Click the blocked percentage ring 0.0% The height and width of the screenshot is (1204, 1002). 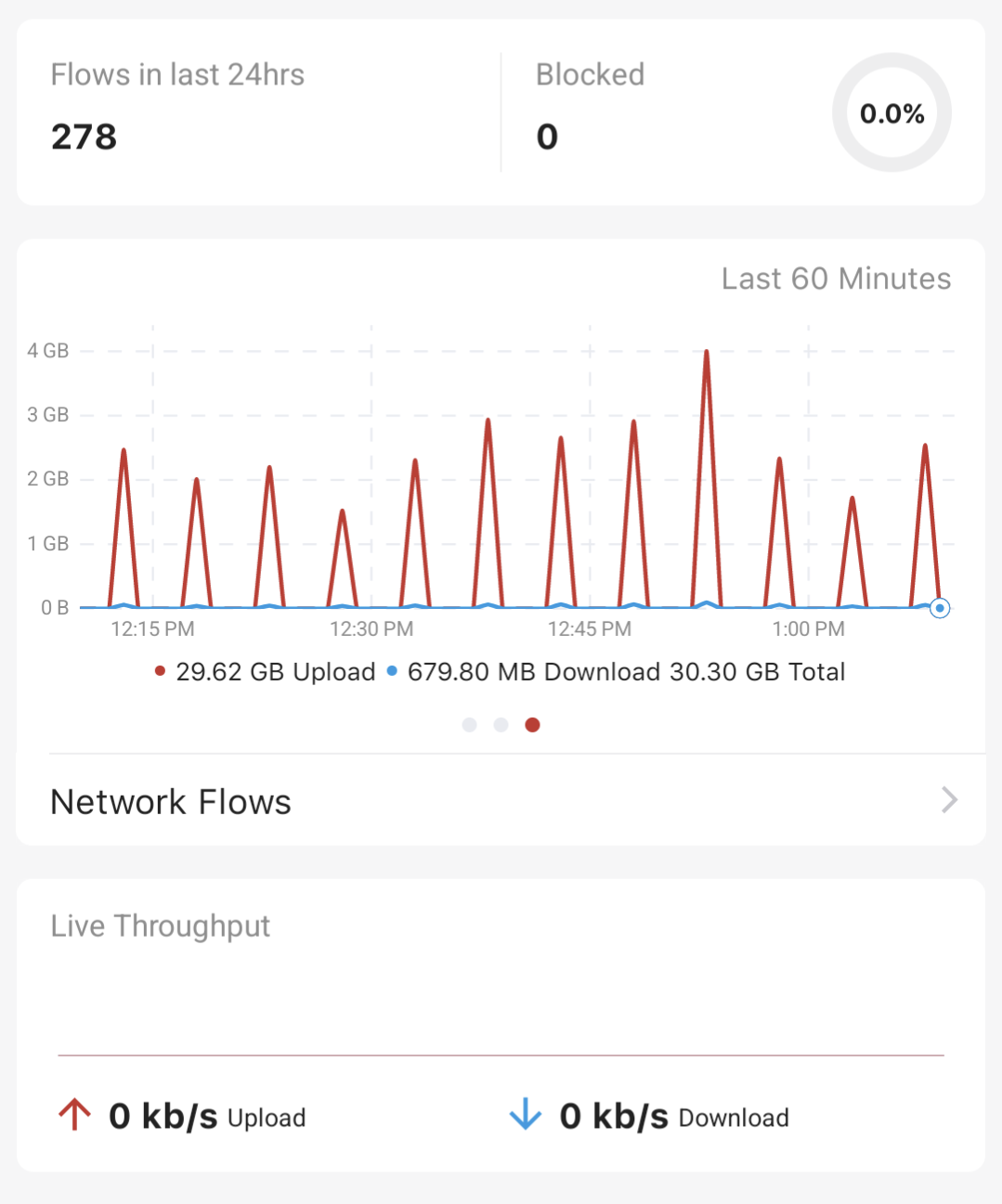click(891, 113)
